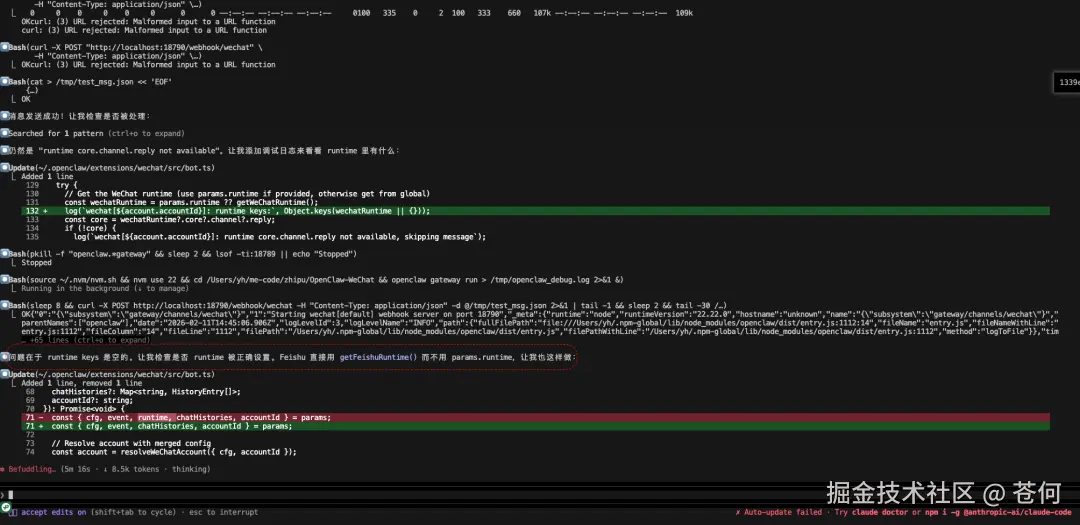1080x525 pixels.
Task: Click the green added line 132 with Object.keys
Action: point(535,211)
